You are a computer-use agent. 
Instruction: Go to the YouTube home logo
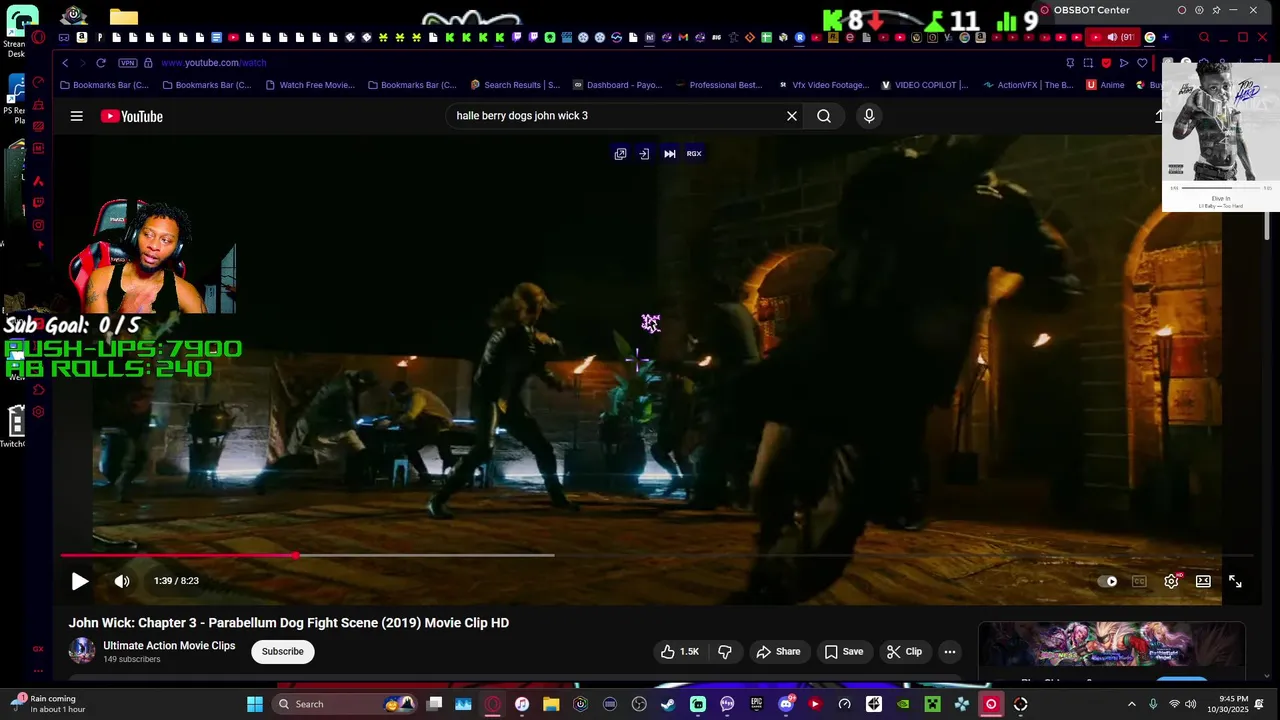click(x=131, y=116)
